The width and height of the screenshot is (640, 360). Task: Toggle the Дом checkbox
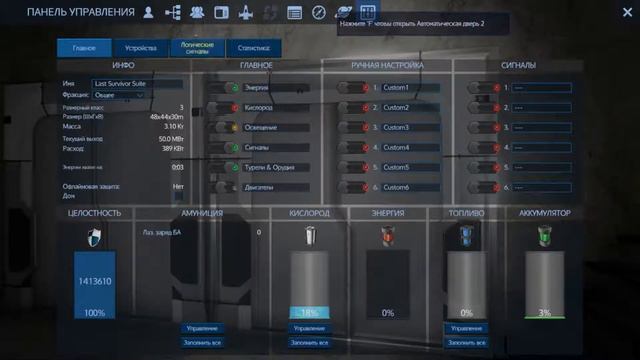(179, 196)
